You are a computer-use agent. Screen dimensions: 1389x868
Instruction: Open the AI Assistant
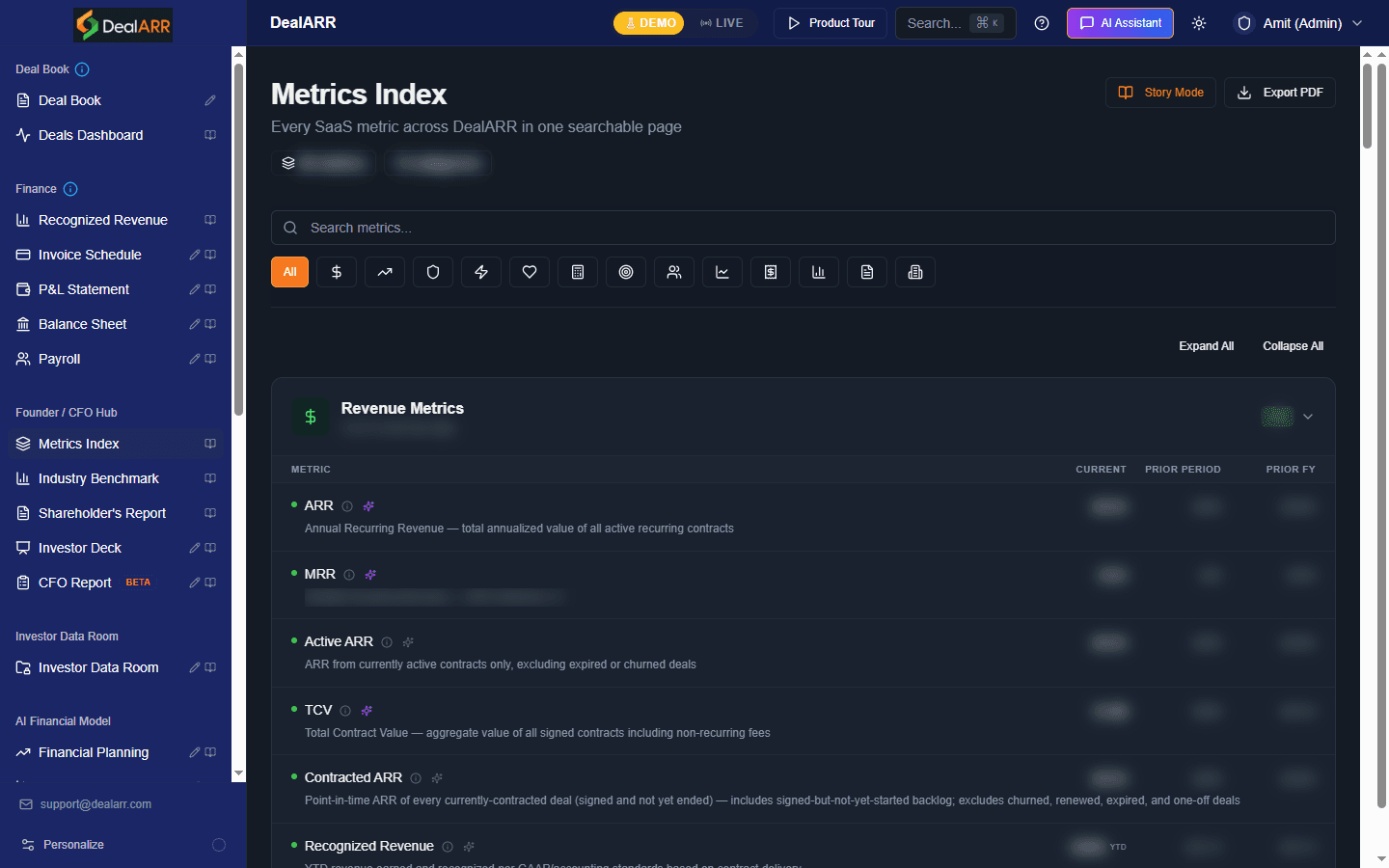[1120, 23]
